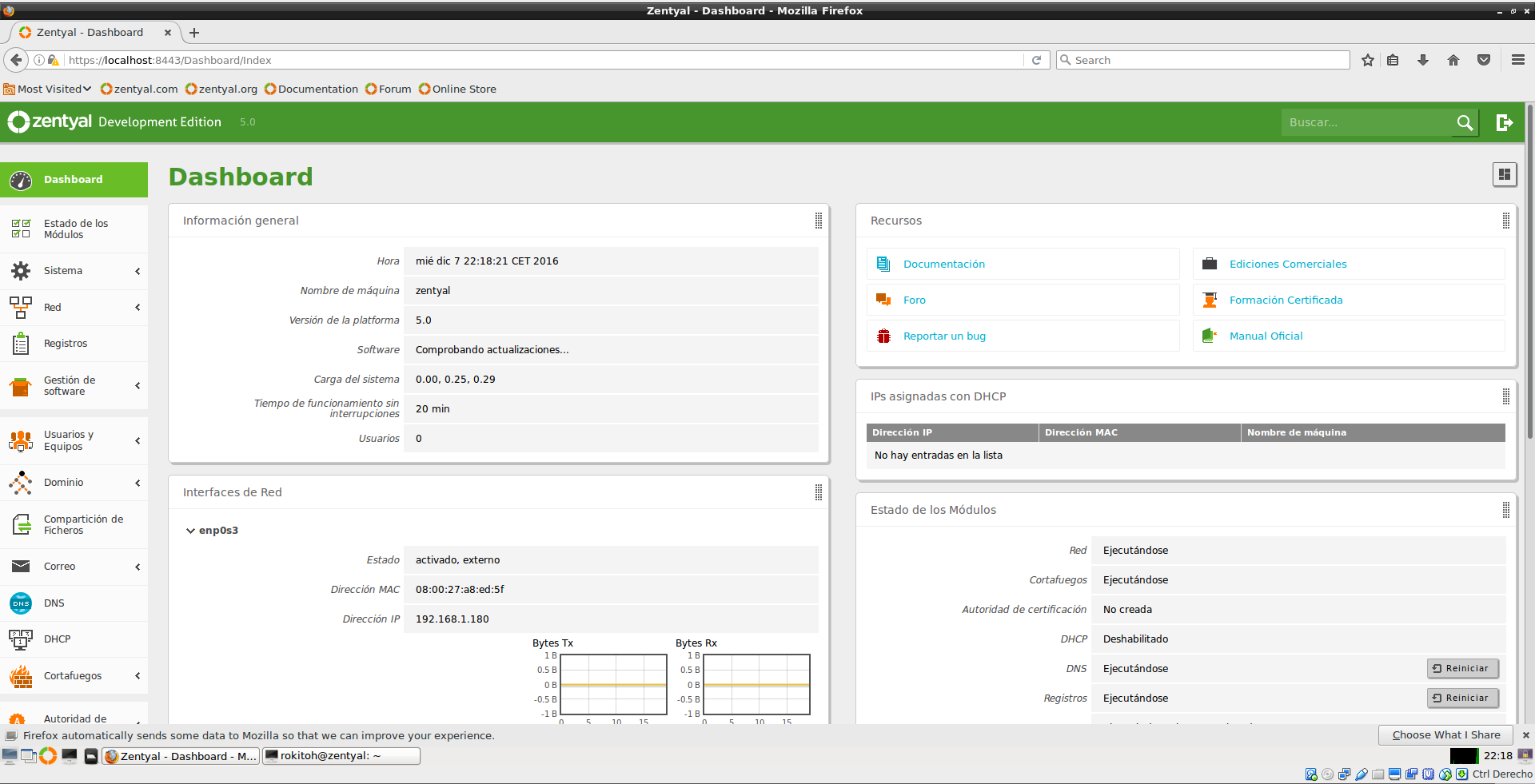Restart the DNS module with Reiniciar
This screenshot has height=784, width=1535.
coord(1462,669)
